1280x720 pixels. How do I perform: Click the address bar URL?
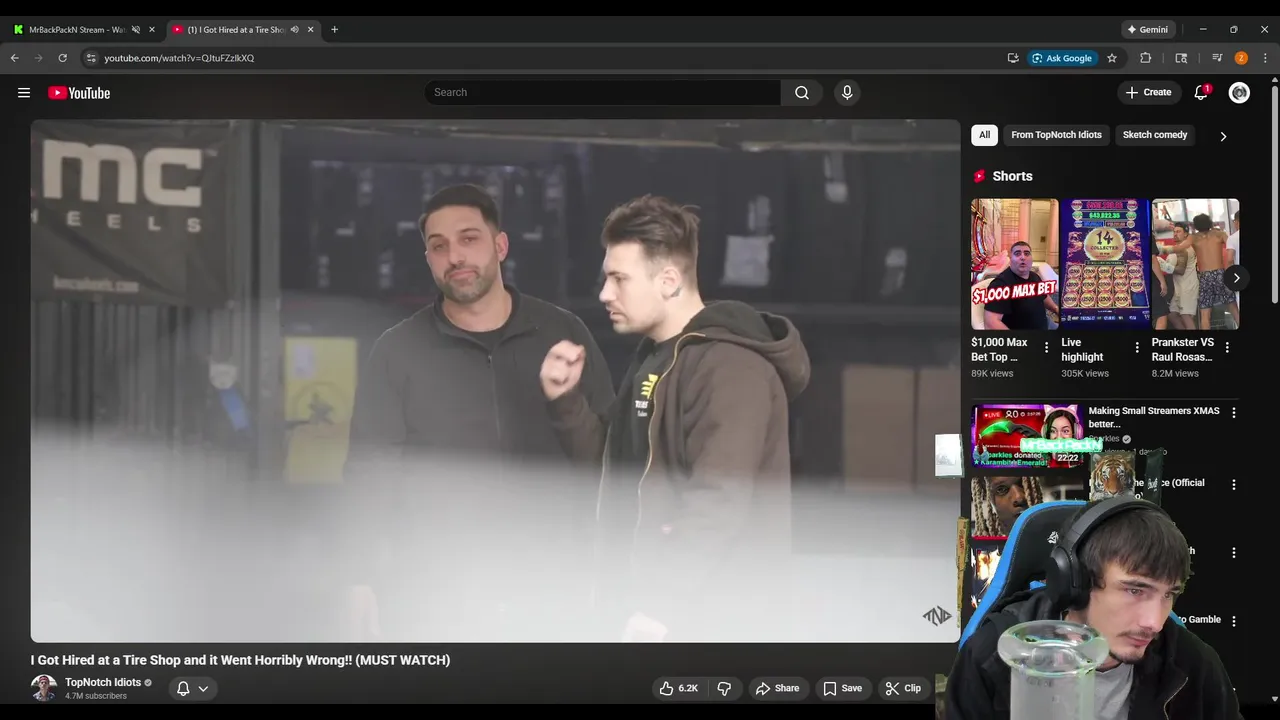coord(179,58)
